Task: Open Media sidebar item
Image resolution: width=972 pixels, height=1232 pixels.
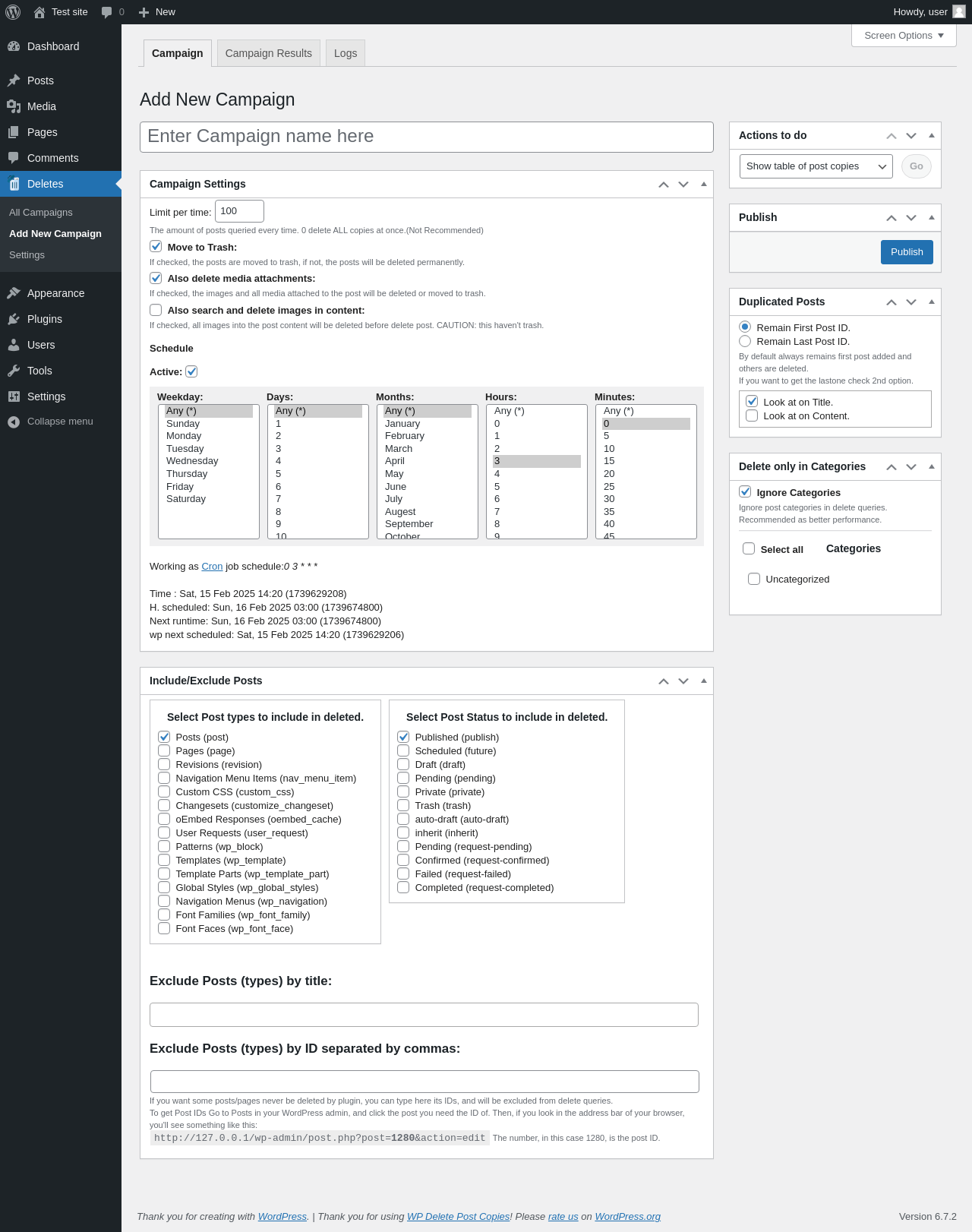Action: pos(61,106)
